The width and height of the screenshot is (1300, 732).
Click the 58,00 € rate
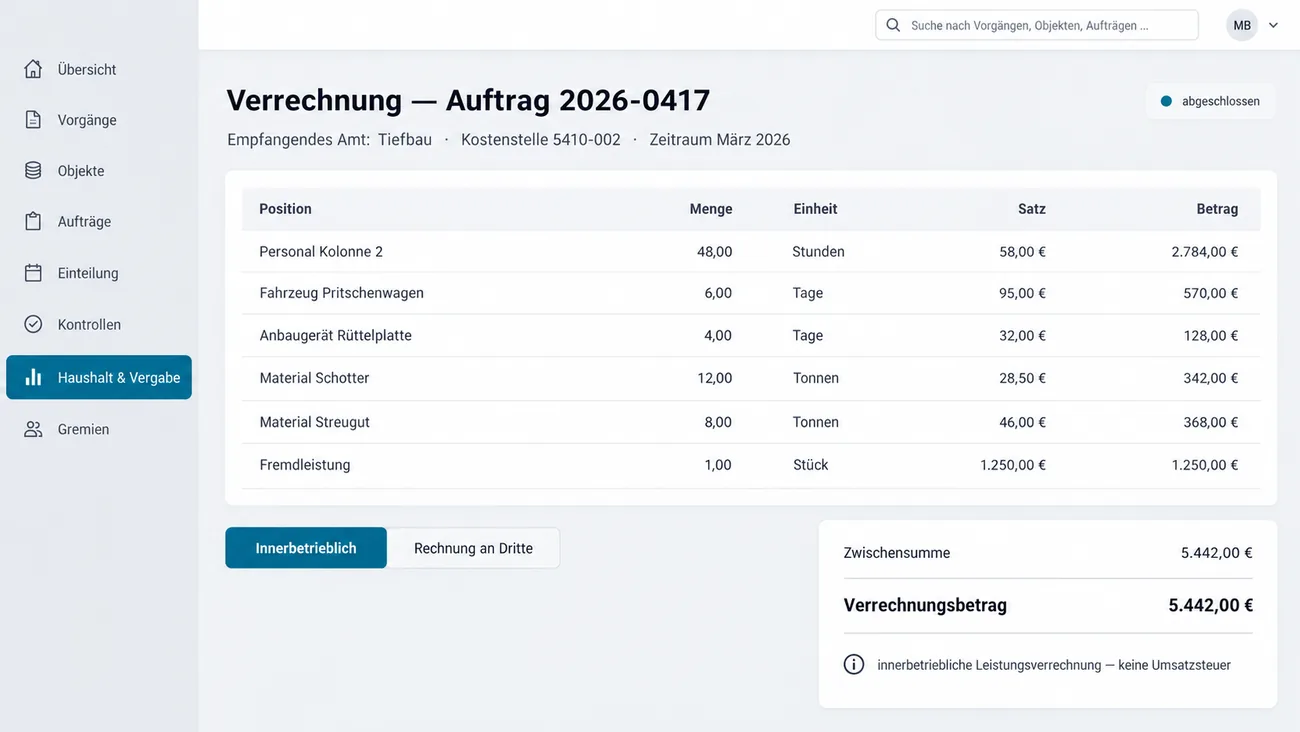tap(1022, 251)
